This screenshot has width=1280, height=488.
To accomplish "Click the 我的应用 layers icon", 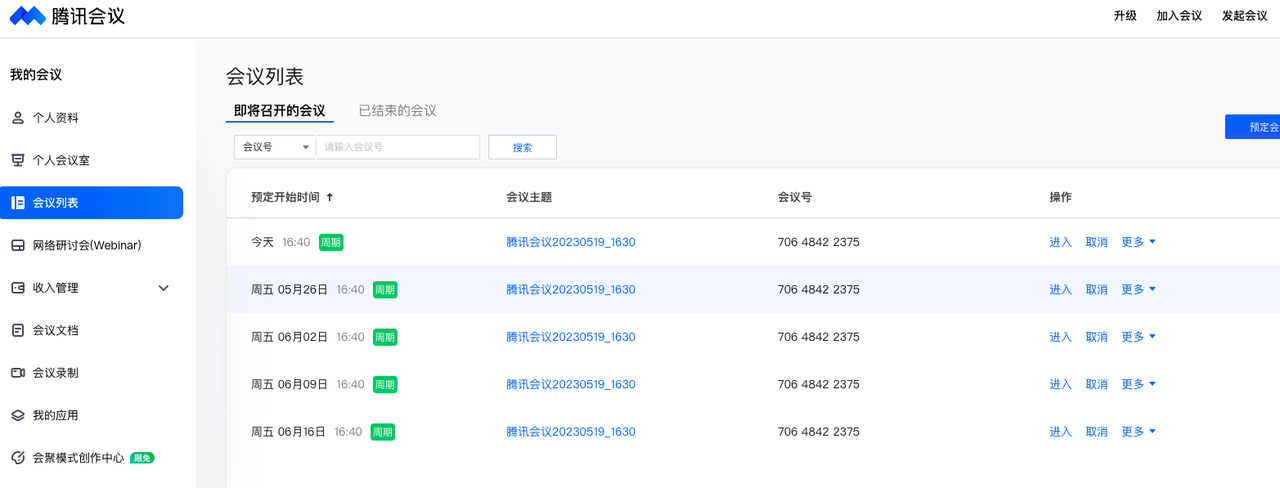I will coord(18,415).
